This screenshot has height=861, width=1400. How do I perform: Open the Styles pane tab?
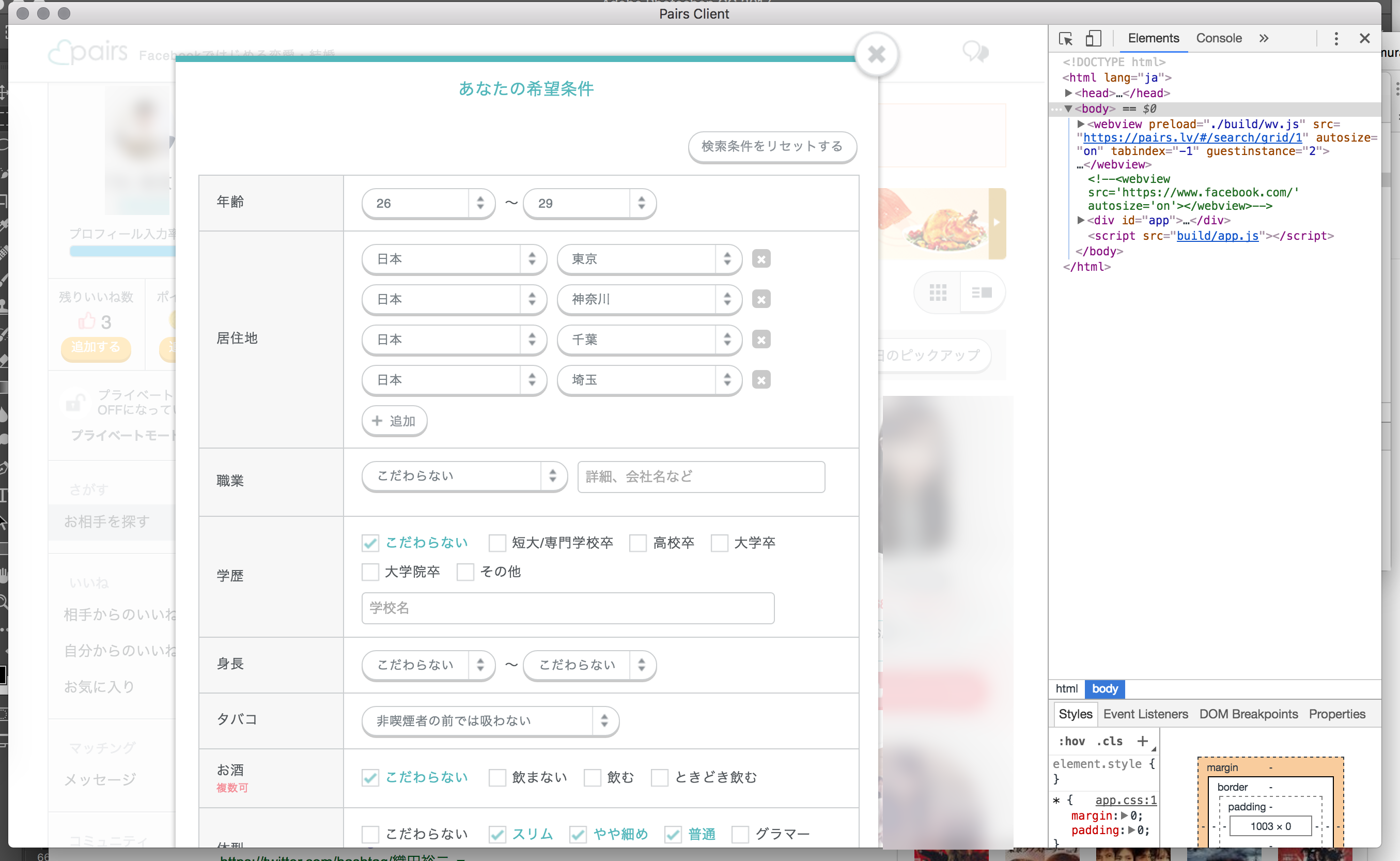click(x=1075, y=714)
